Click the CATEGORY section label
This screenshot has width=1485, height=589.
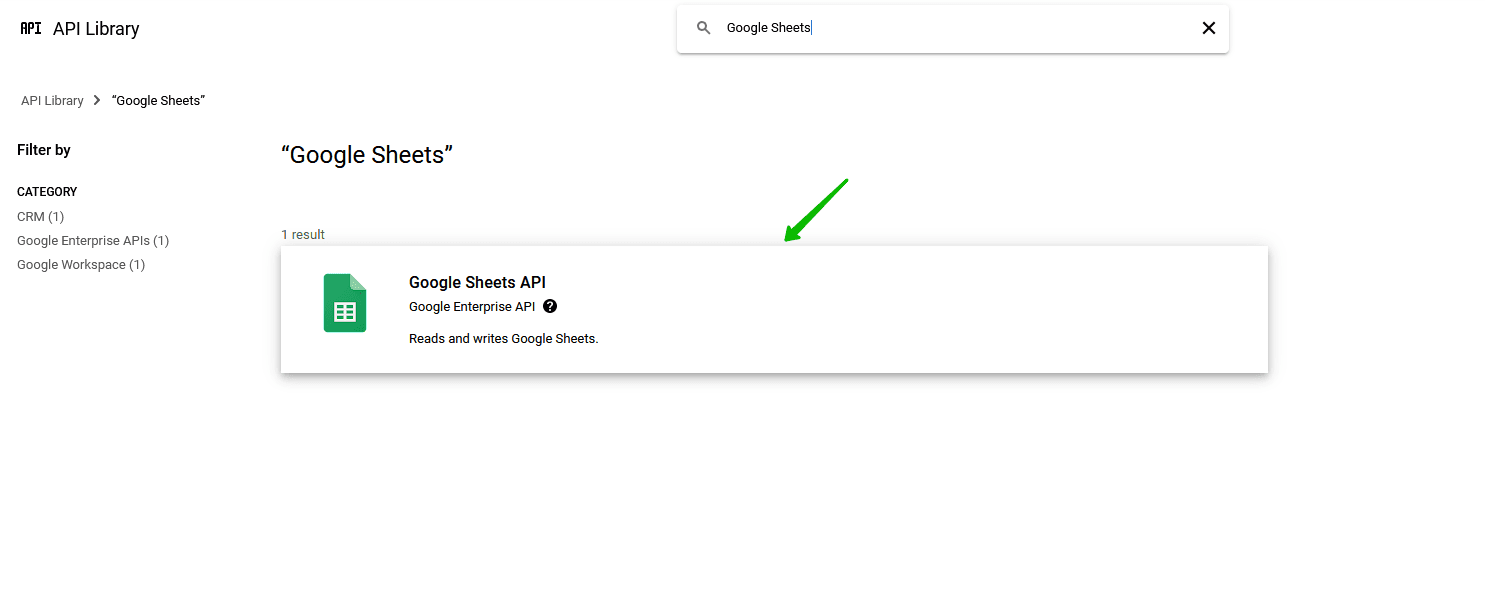(47, 192)
